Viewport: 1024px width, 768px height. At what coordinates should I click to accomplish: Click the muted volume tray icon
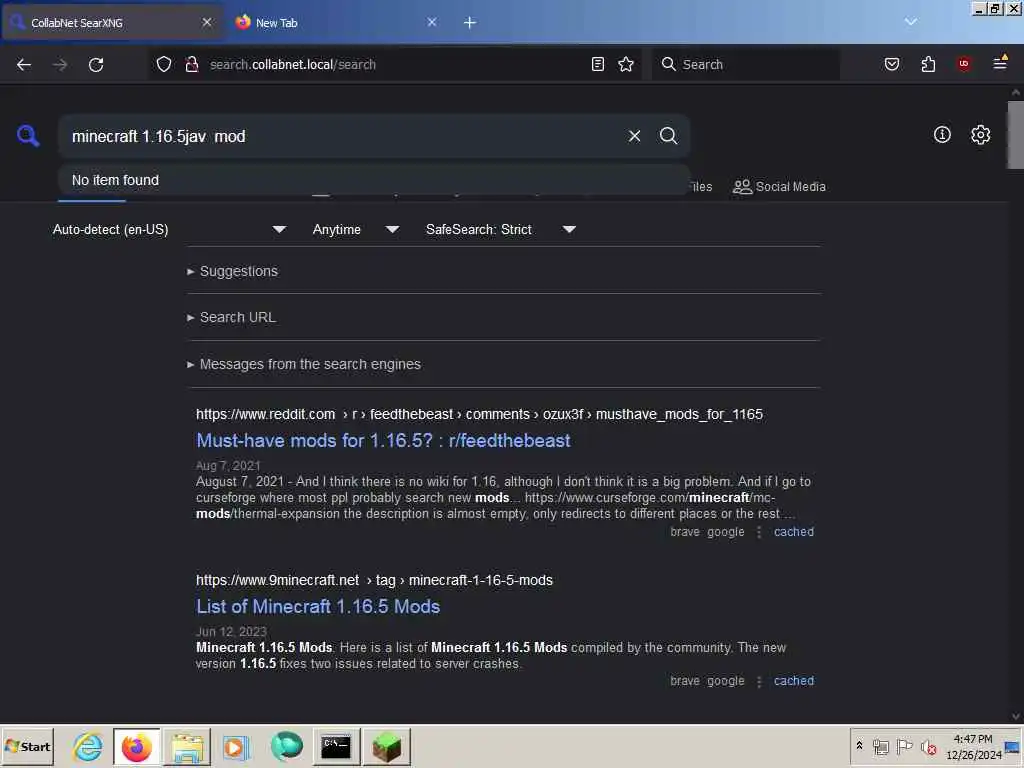[x=928, y=746]
